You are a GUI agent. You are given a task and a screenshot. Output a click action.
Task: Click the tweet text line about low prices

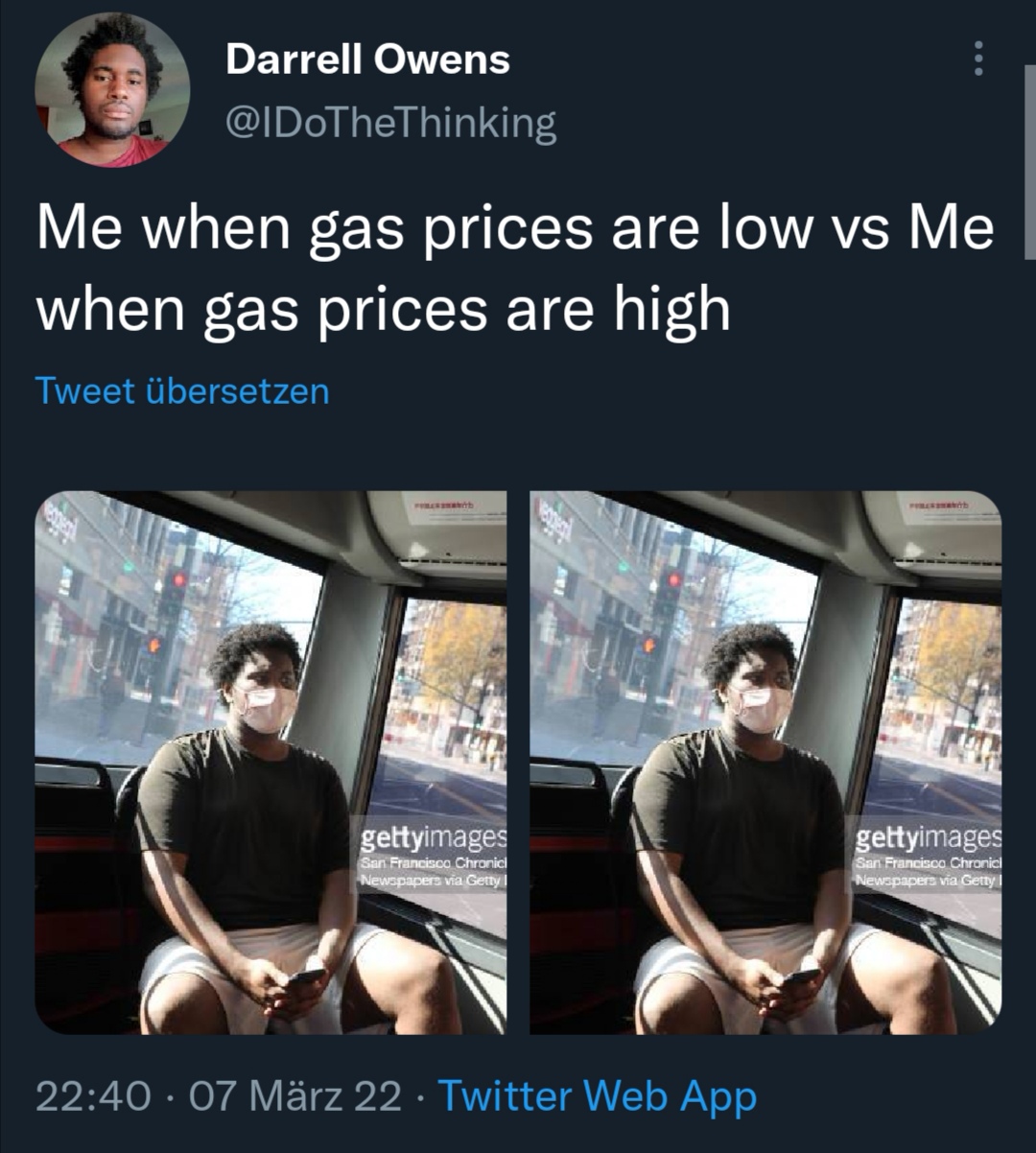tap(515, 229)
